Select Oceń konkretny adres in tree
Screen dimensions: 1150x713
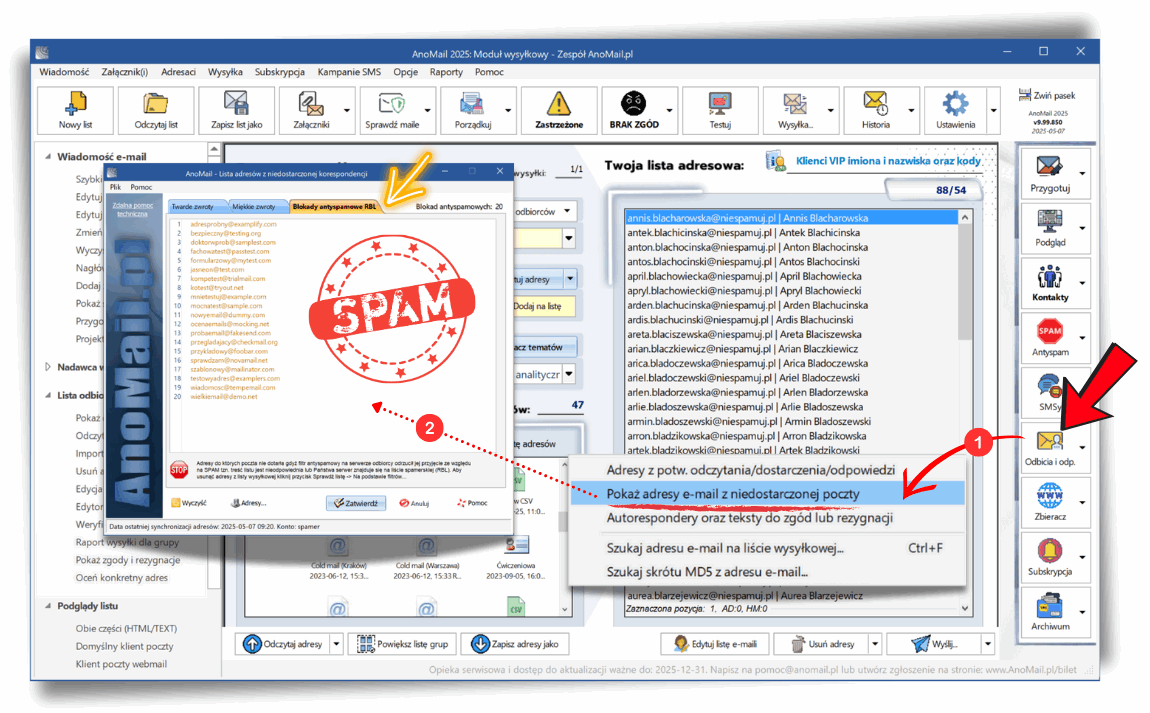tap(122, 577)
